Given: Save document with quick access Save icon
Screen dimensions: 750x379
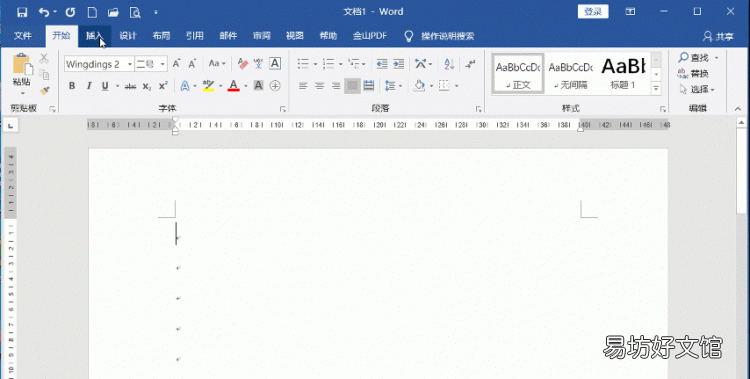Looking at the screenshot, I should (22, 12).
